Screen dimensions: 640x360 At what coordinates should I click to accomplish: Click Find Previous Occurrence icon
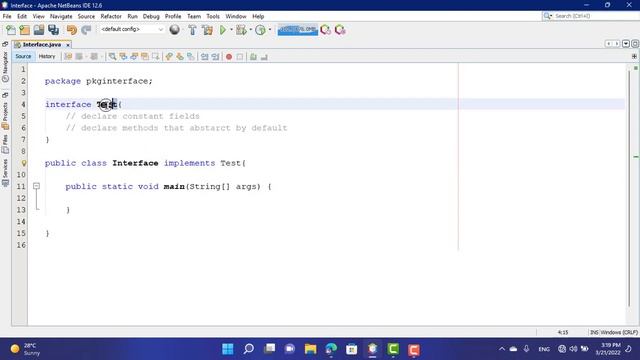(x=123, y=57)
